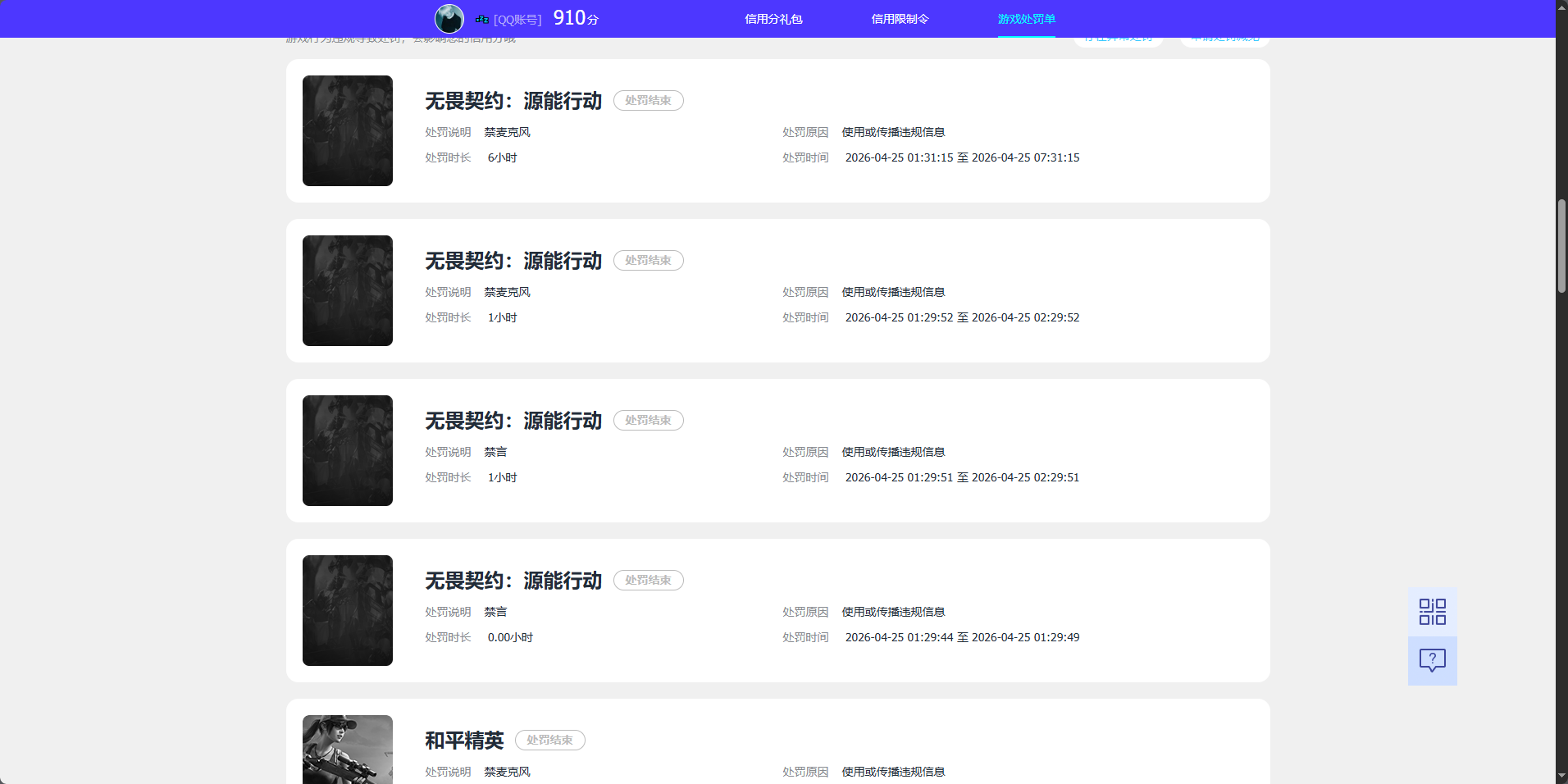1568x784 pixels.
Task: Select the time range ending 02:29:51
Action: (x=962, y=477)
